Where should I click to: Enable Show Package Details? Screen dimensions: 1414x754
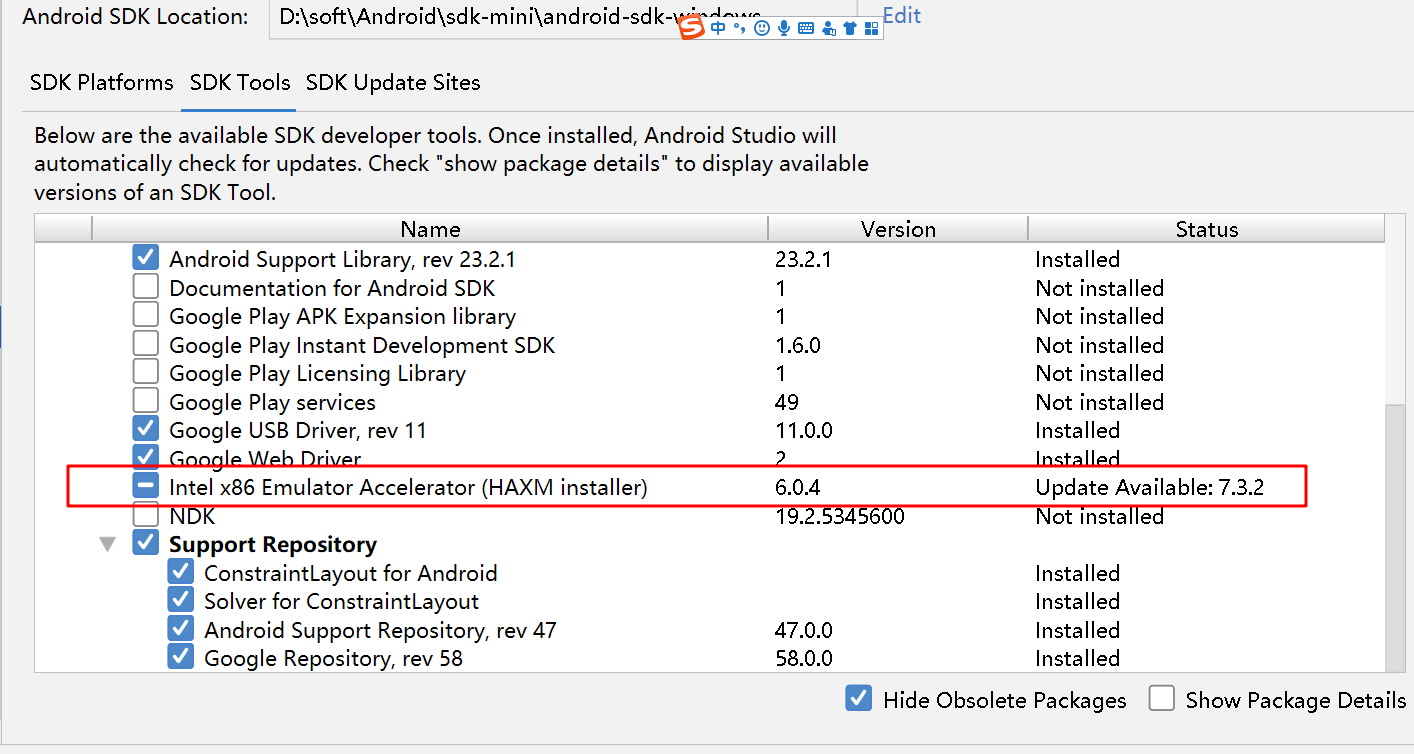[x=1161, y=698]
